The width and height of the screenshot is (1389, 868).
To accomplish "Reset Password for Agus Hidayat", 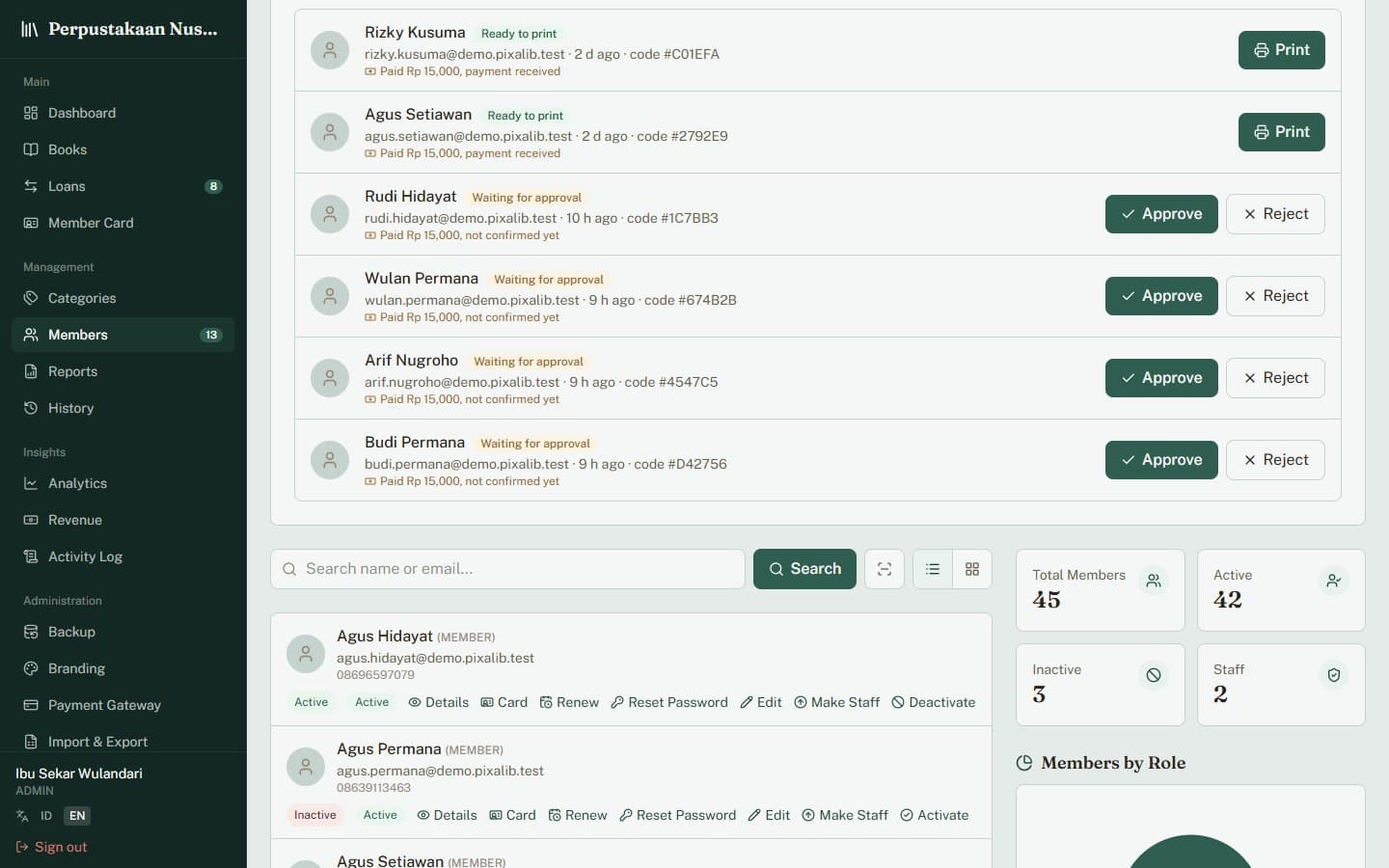I will pyautogui.click(x=669, y=702).
